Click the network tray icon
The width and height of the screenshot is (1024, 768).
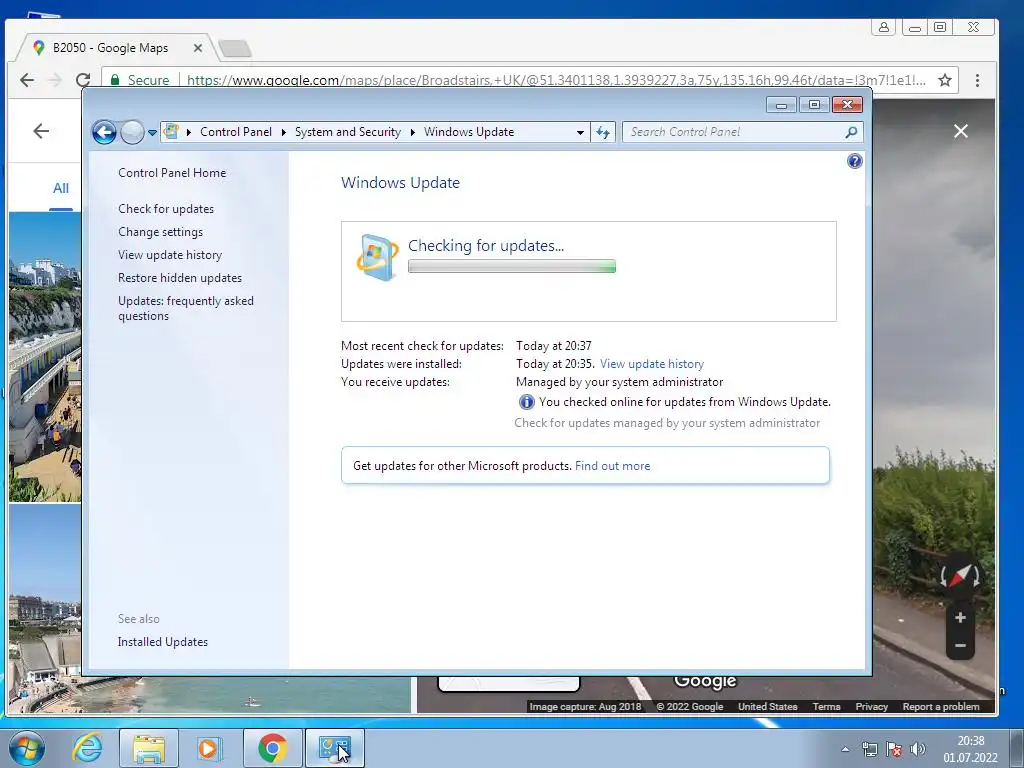tap(869, 749)
